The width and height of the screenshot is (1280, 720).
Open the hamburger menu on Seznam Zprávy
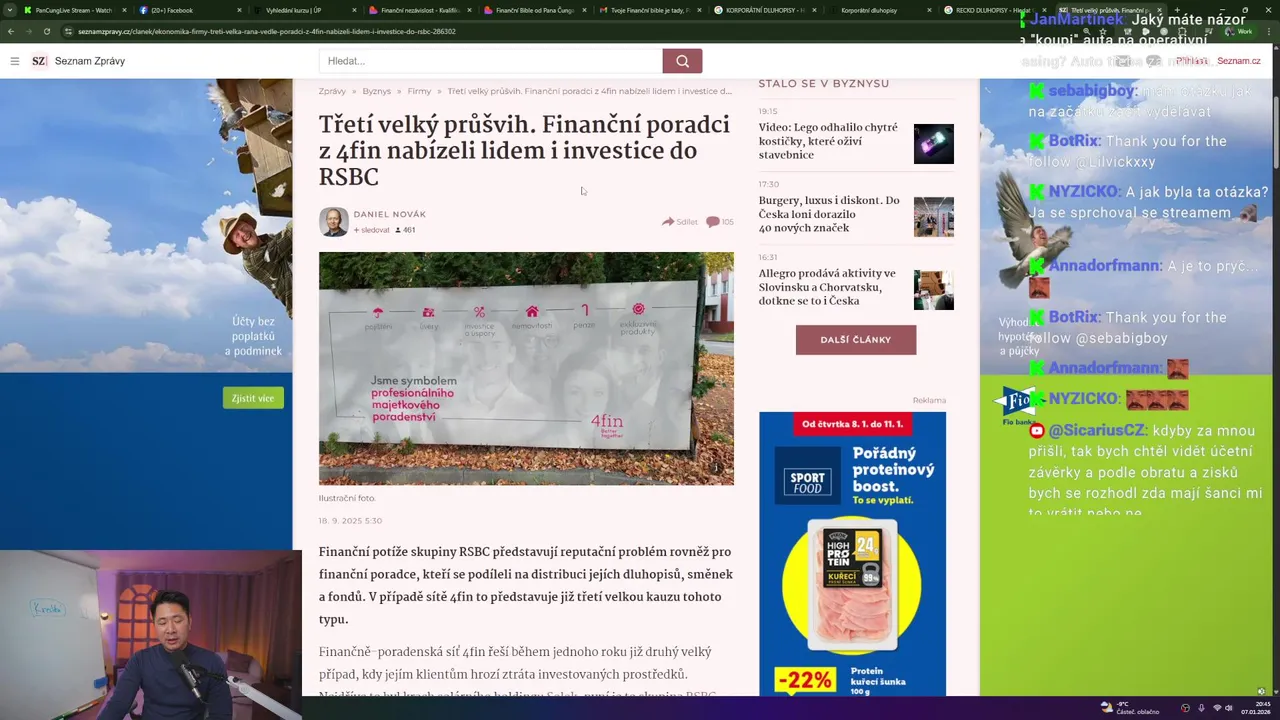click(15, 61)
